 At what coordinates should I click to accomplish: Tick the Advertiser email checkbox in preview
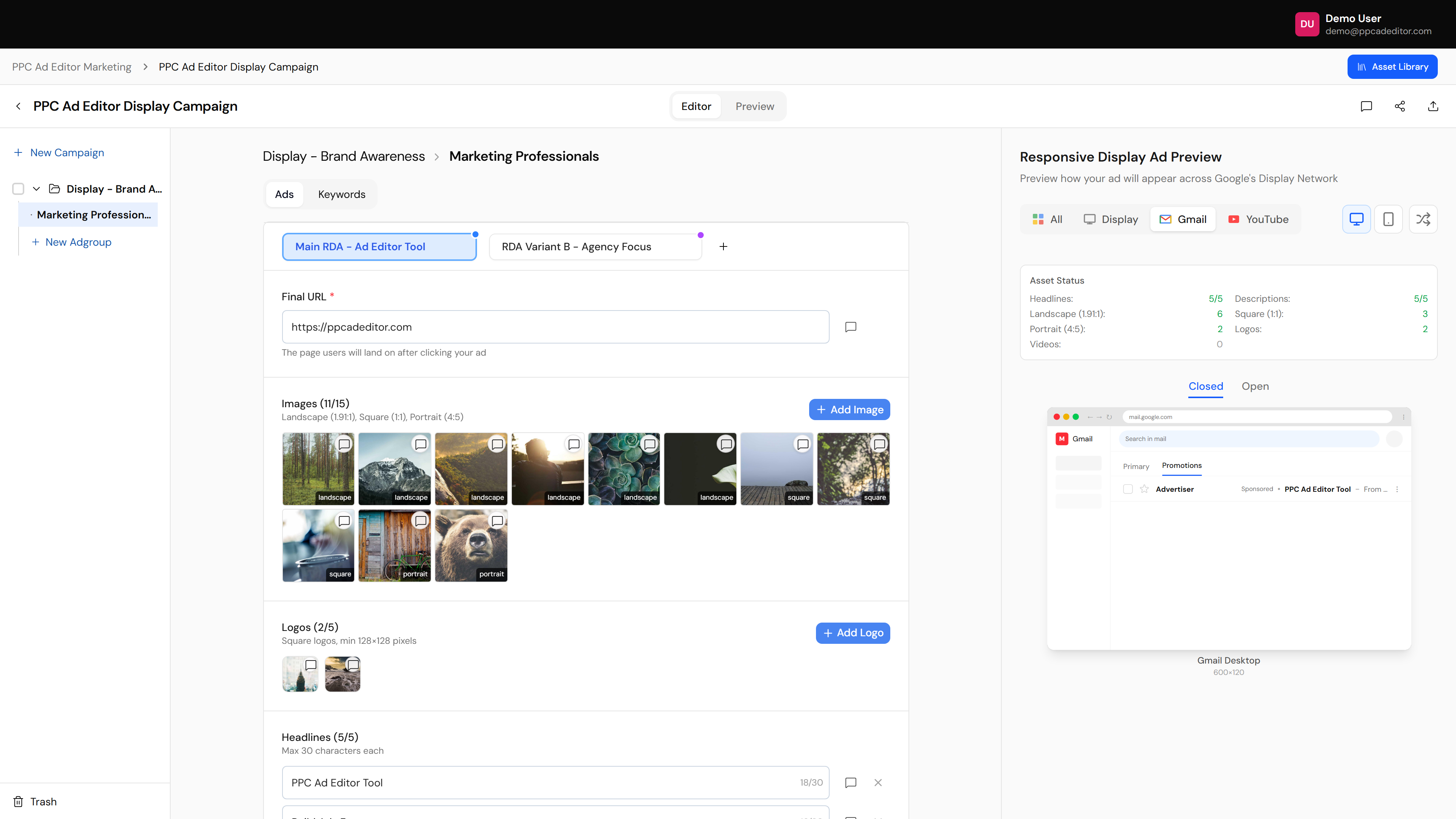click(x=1128, y=489)
